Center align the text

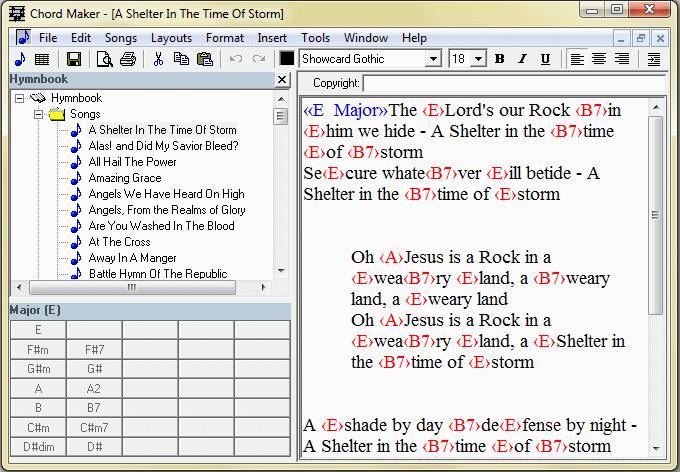599,59
